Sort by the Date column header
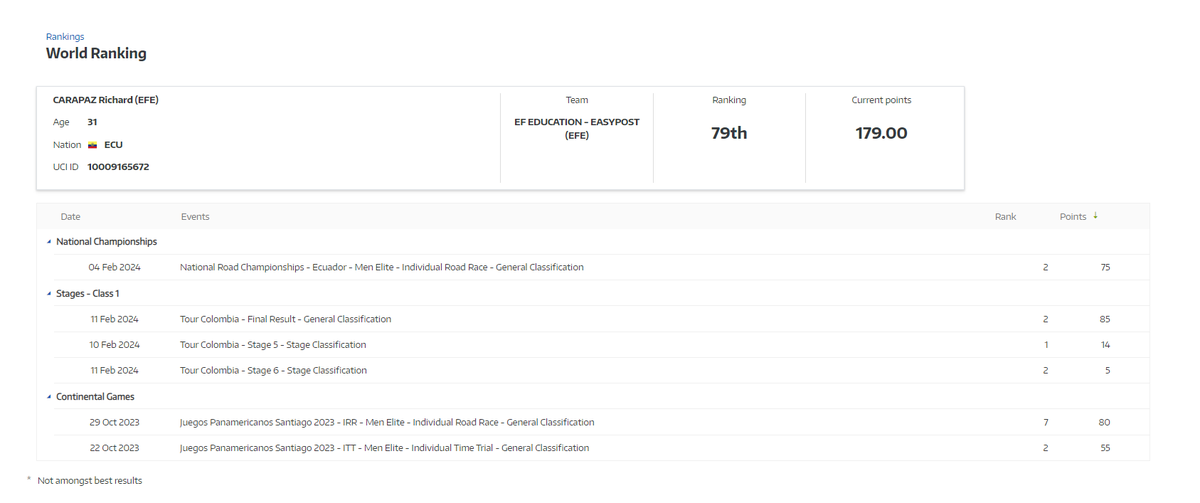1200x503 pixels. tap(70, 217)
